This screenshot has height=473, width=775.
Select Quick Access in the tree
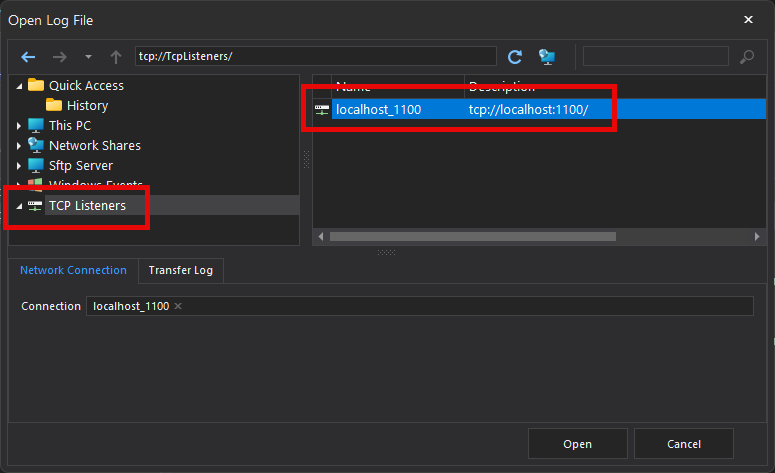tap(86, 86)
